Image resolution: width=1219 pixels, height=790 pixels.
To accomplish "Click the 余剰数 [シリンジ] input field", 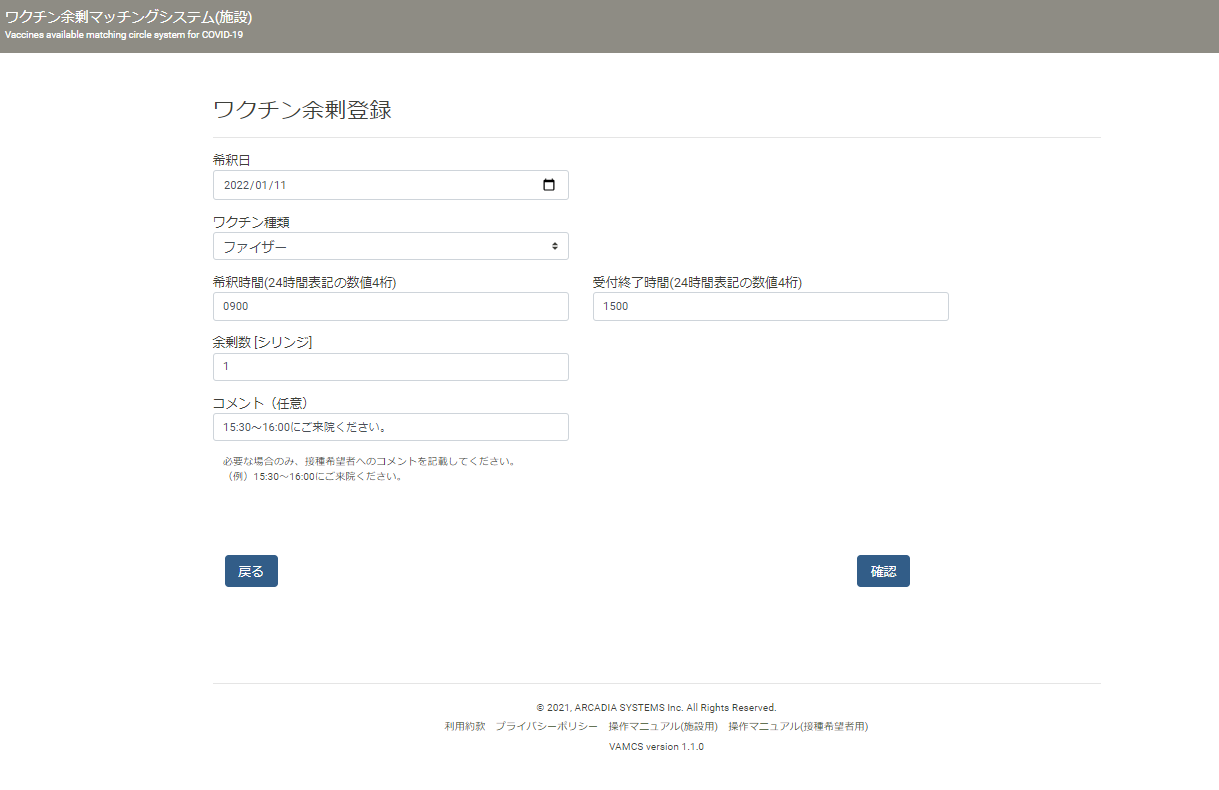I will tap(391, 367).
